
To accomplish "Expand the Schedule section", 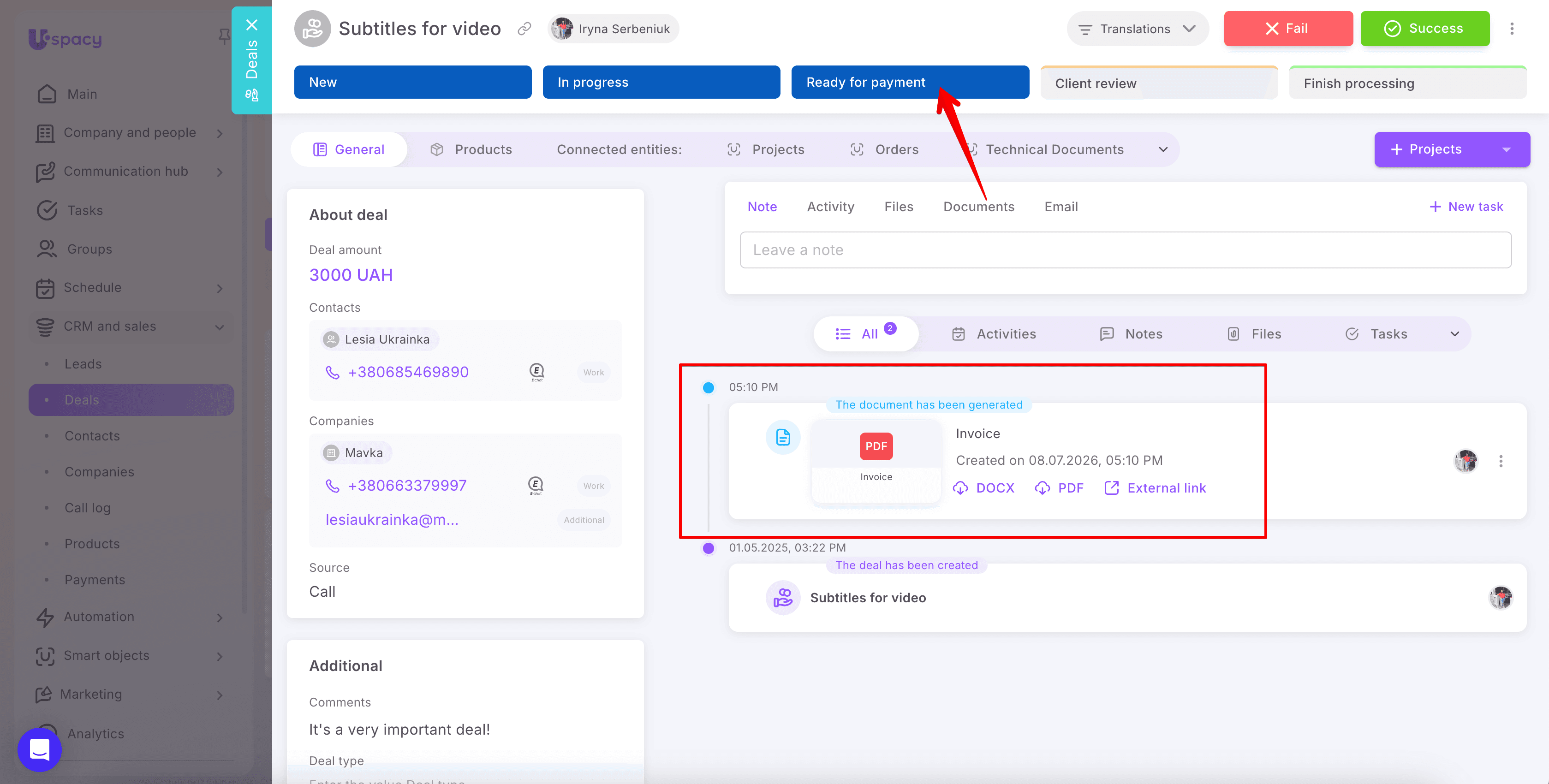I will coord(220,289).
